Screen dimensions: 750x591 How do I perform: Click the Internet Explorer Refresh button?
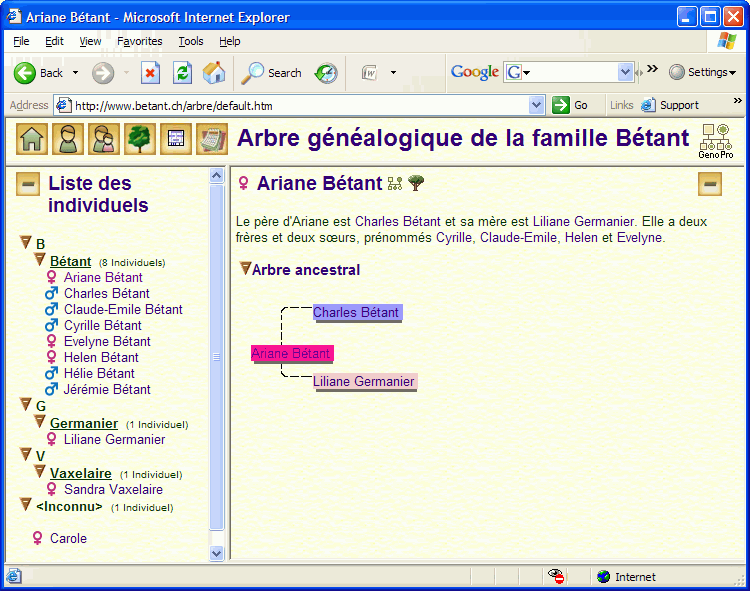tap(182, 72)
